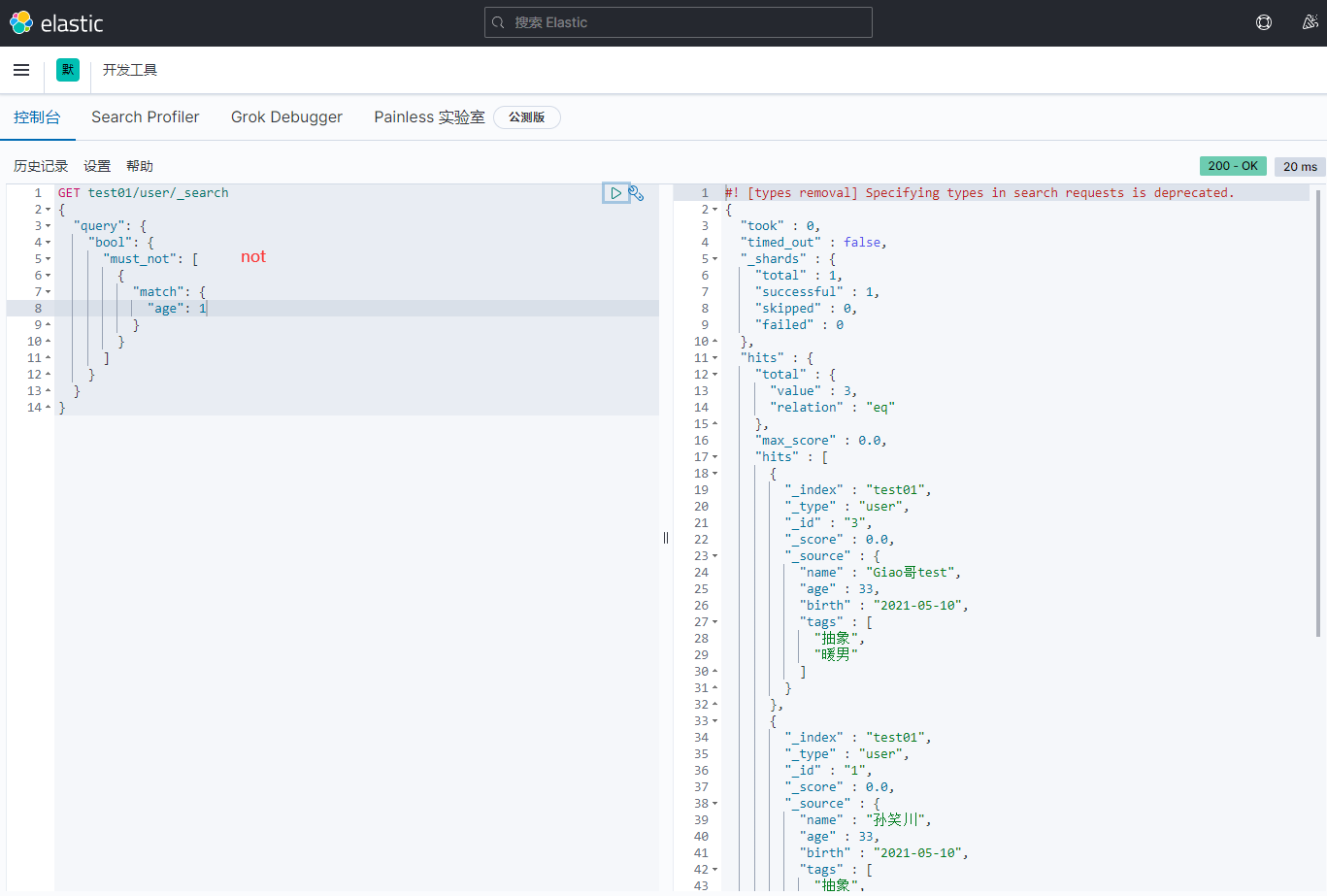Viewport: 1327px width, 896px height.
Task: Collapse the response "hits" fold at line 11
Action: (715, 358)
